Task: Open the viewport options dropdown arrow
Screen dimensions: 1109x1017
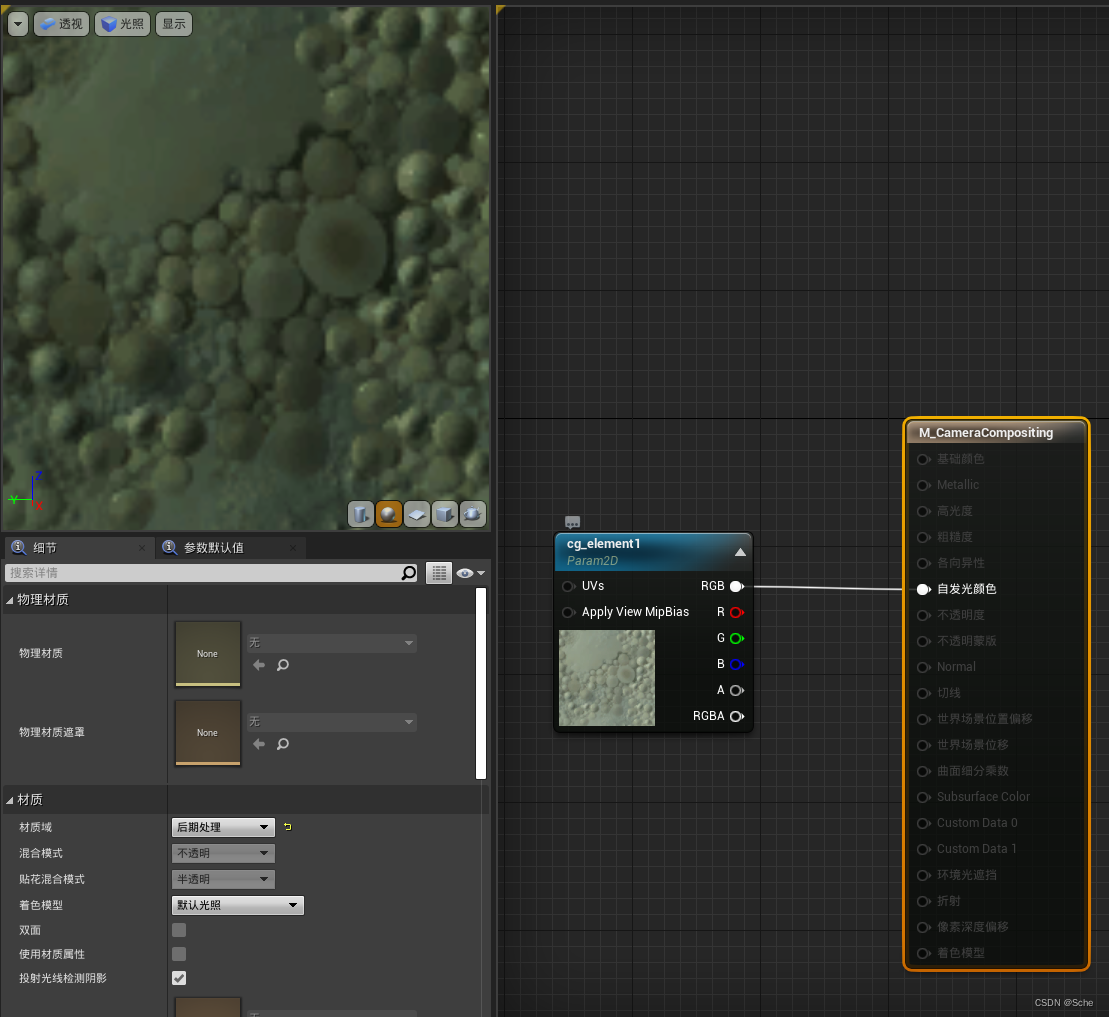Action: click(x=16, y=23)
